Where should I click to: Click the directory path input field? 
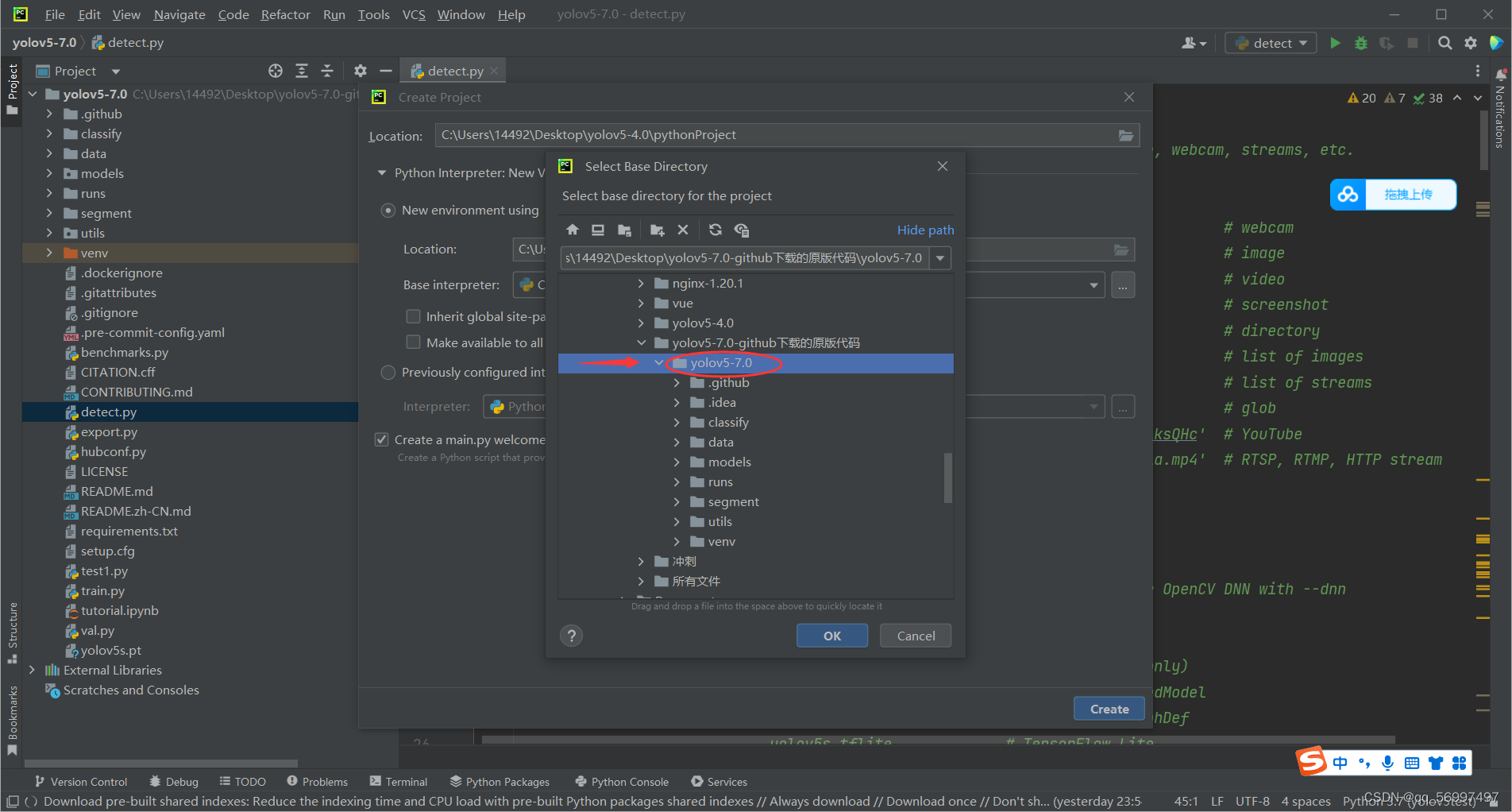click(745, 257)
